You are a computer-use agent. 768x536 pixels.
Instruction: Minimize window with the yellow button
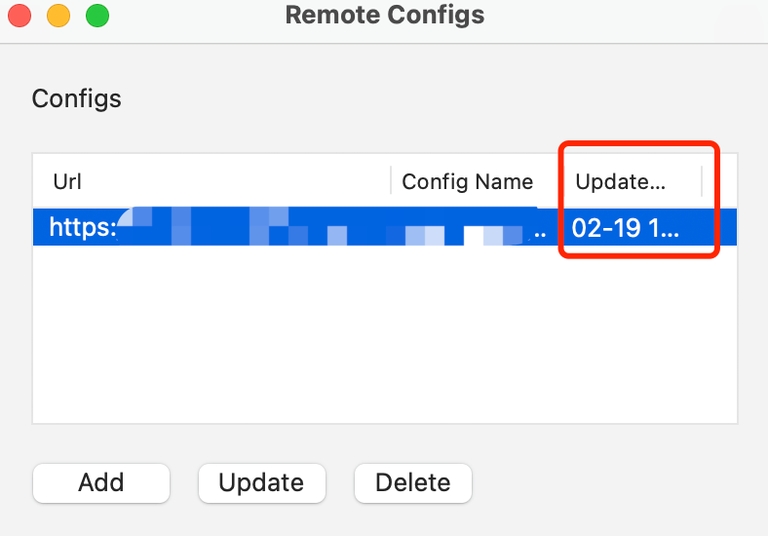(58, 15)
